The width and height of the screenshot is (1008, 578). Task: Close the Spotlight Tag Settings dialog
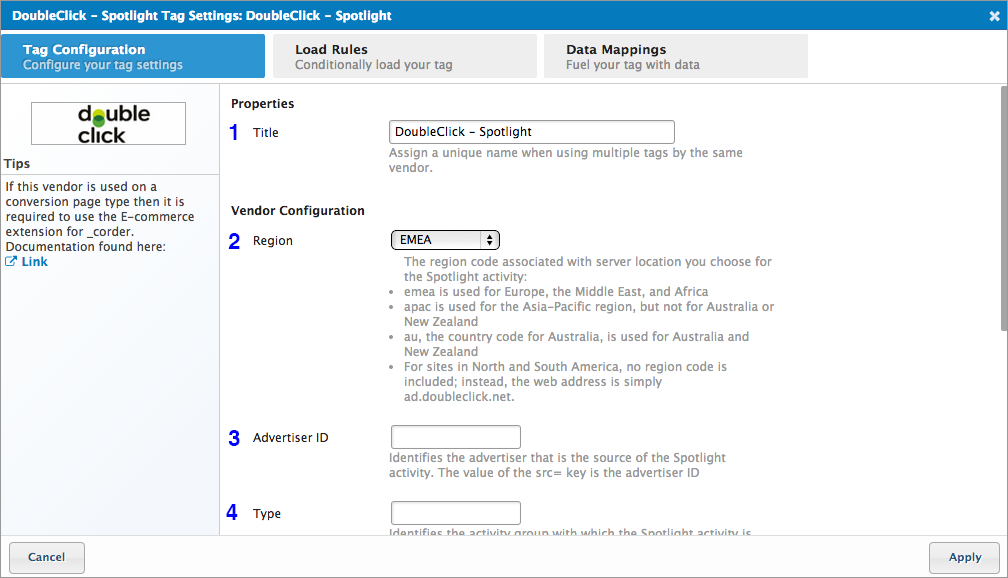tap(993, 16)
